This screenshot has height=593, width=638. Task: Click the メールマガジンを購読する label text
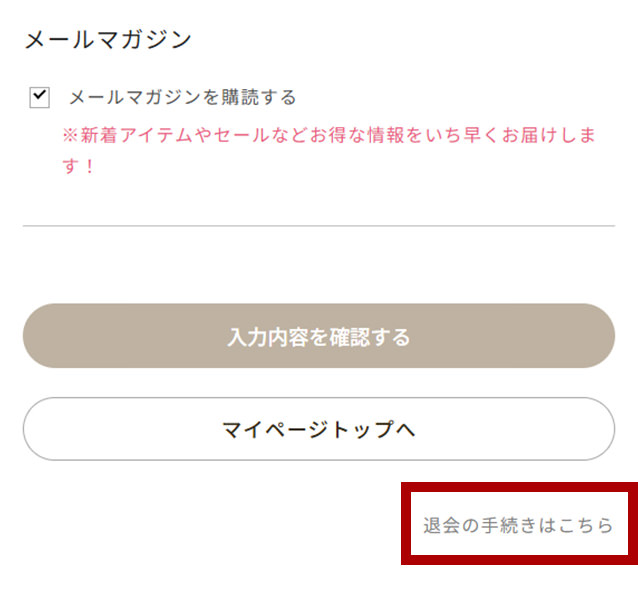click(x=182, y=97)
